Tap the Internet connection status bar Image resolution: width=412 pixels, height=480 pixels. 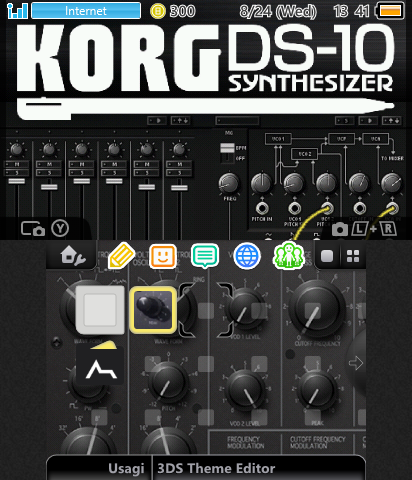86,11
